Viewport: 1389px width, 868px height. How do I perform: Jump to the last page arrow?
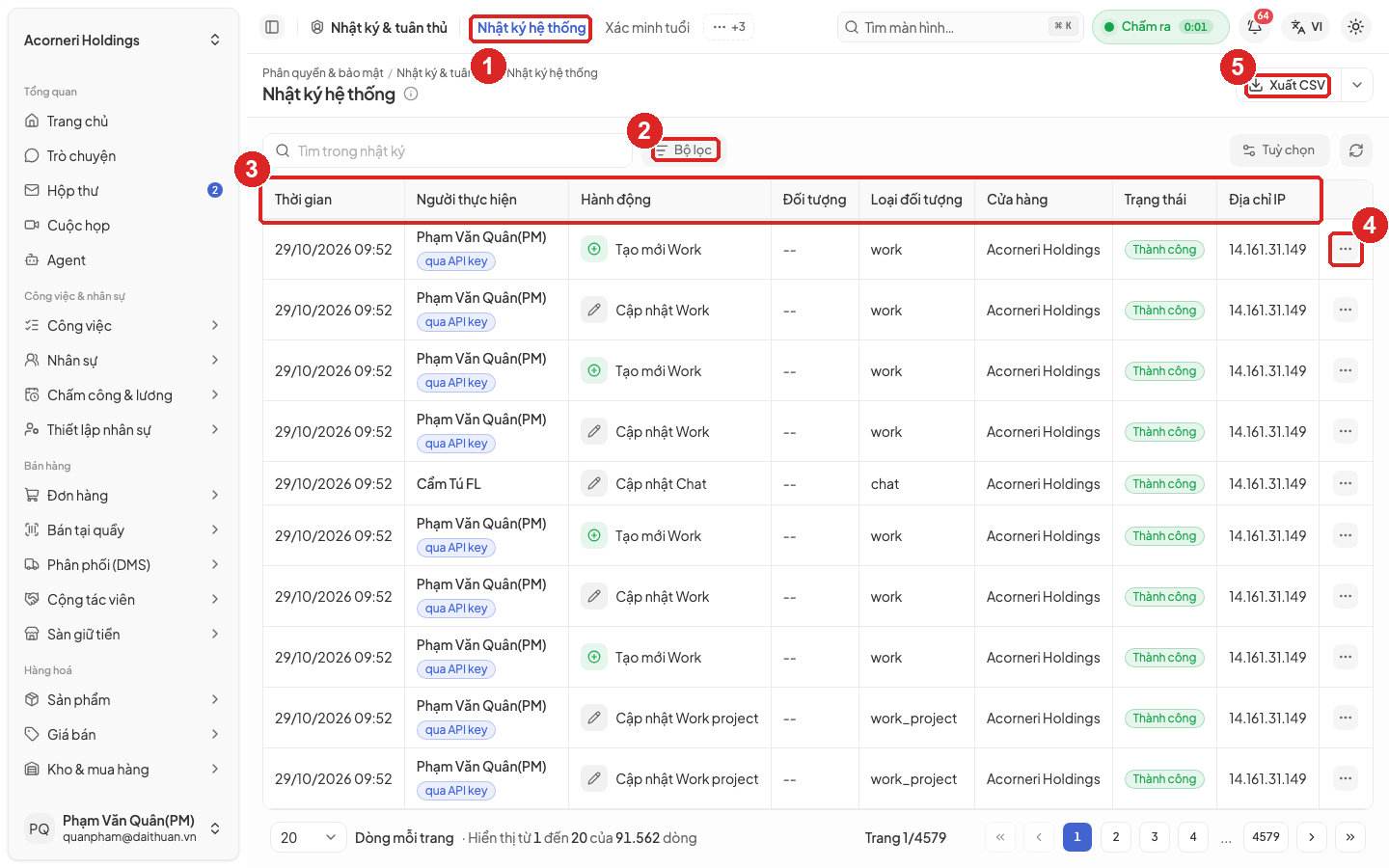(1350, 837)
